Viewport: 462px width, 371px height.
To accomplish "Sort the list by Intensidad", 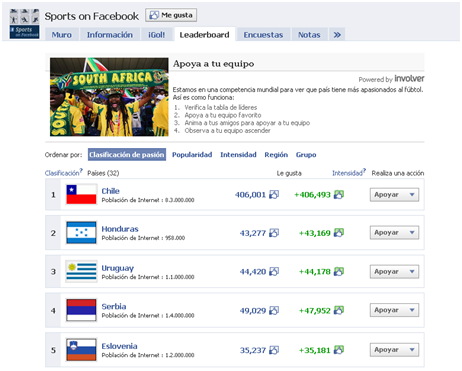I will click(238, 155).
